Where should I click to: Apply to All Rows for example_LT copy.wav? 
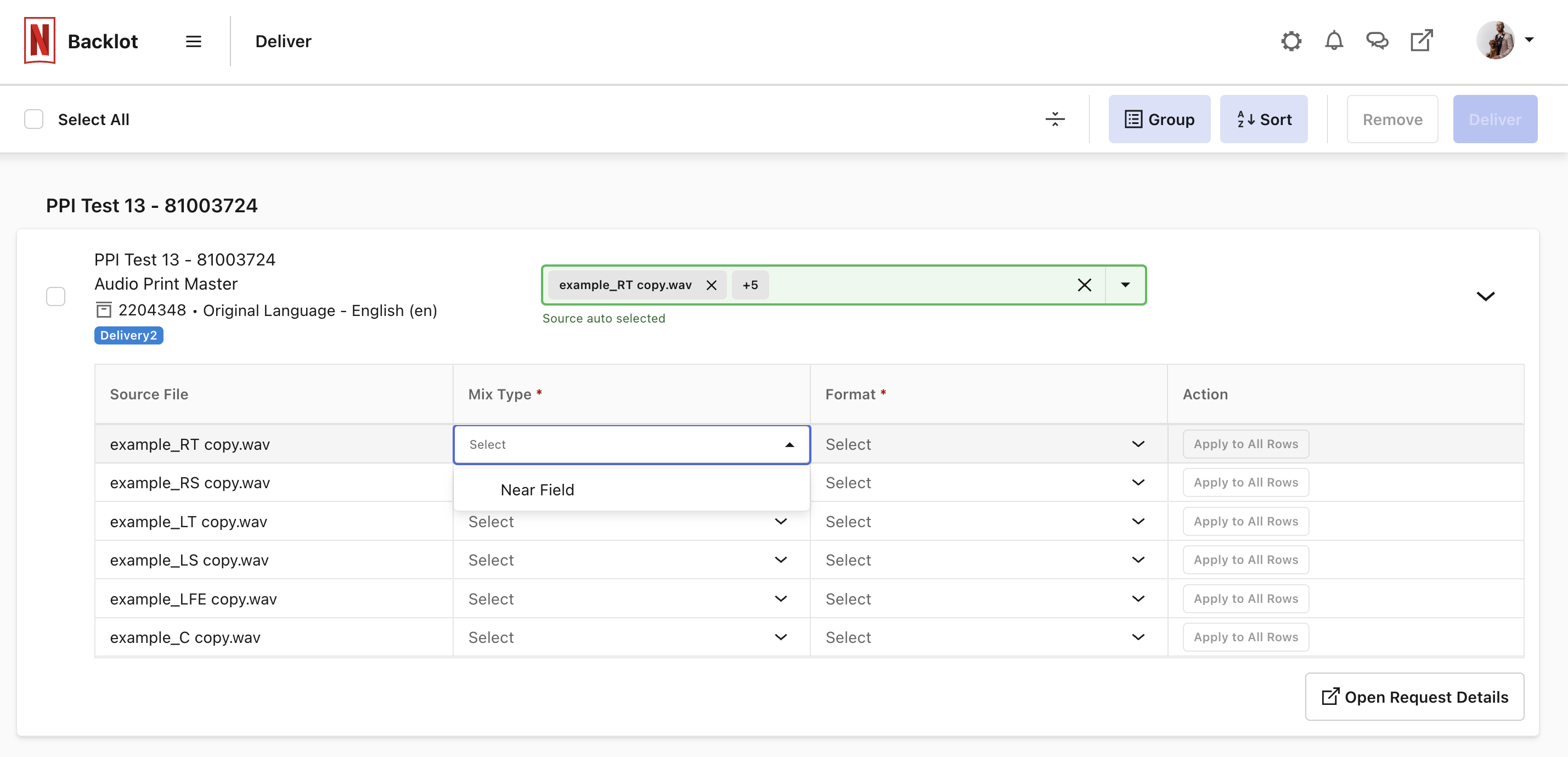1245,522
